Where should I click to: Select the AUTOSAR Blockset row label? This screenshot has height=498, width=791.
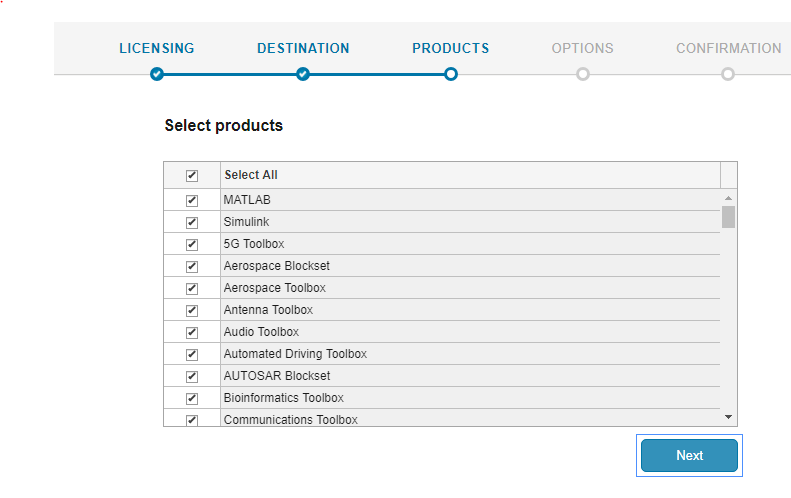pos(277,376)
